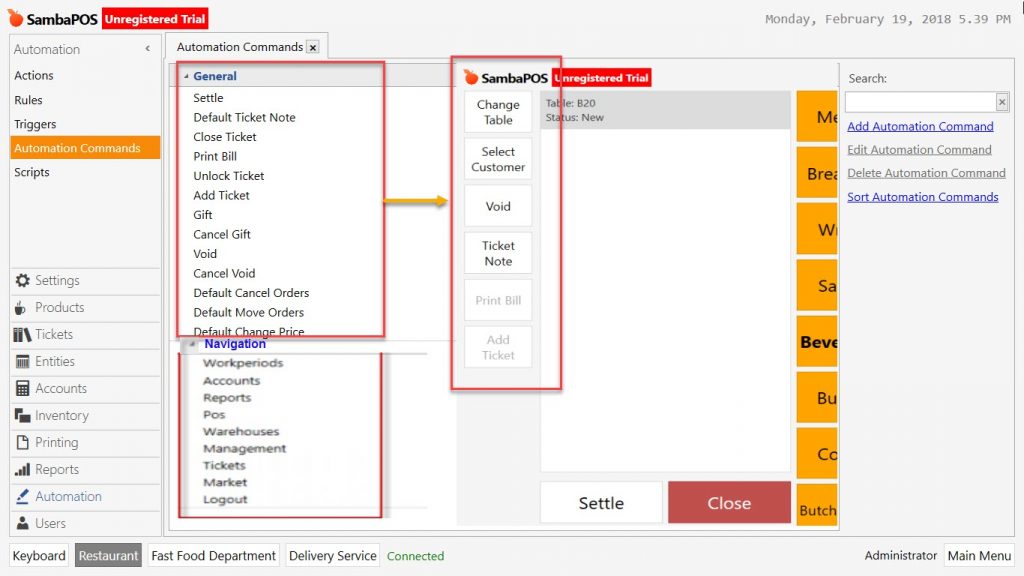Select Logout under Navigation
The width and height of the screenshot is (1024, 576).
225,500
